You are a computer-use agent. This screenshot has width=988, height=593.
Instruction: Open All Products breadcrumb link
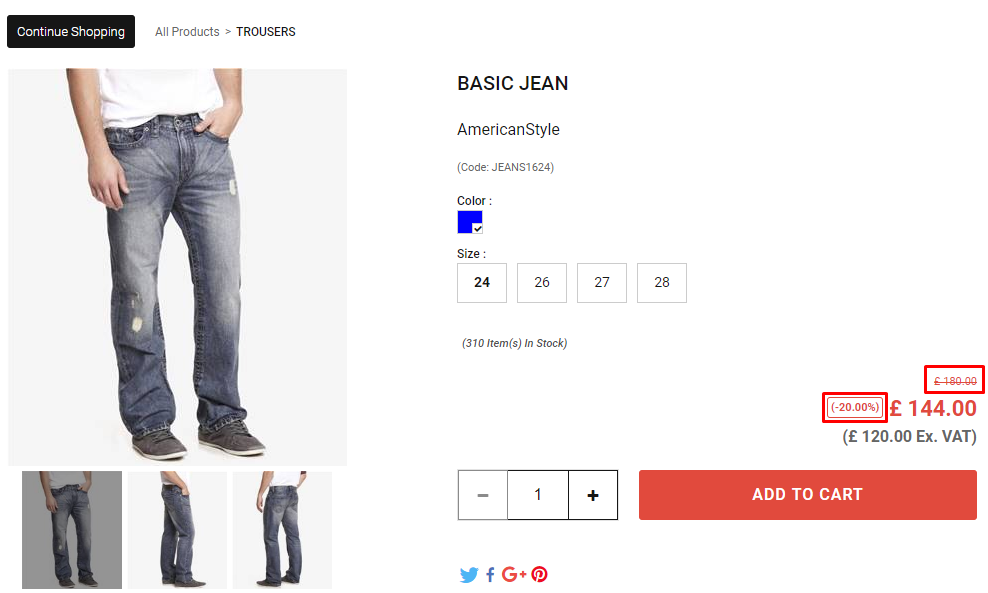187,32
